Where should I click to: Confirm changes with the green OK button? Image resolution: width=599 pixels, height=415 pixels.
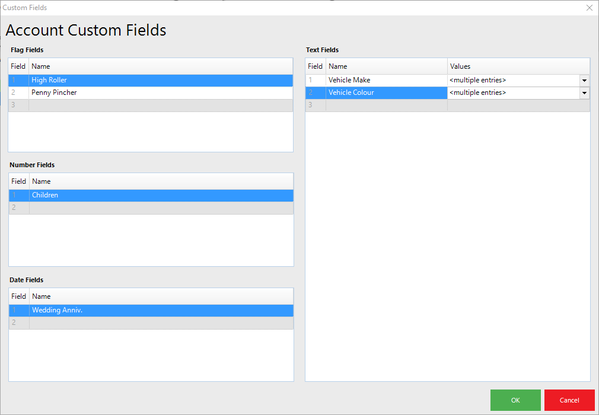tap(515, 400)
